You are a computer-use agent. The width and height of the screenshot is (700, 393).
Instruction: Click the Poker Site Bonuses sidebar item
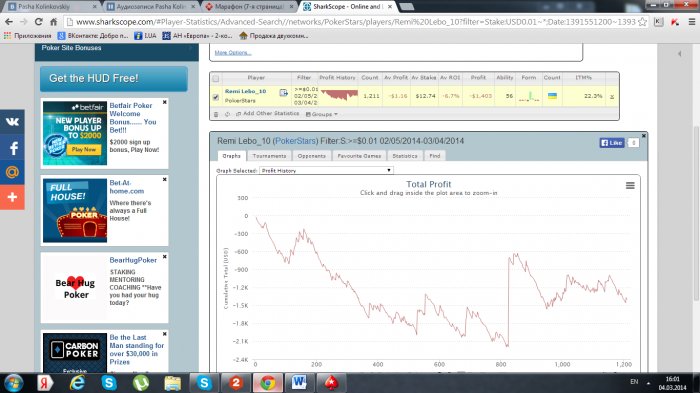[x=71, y=48]
